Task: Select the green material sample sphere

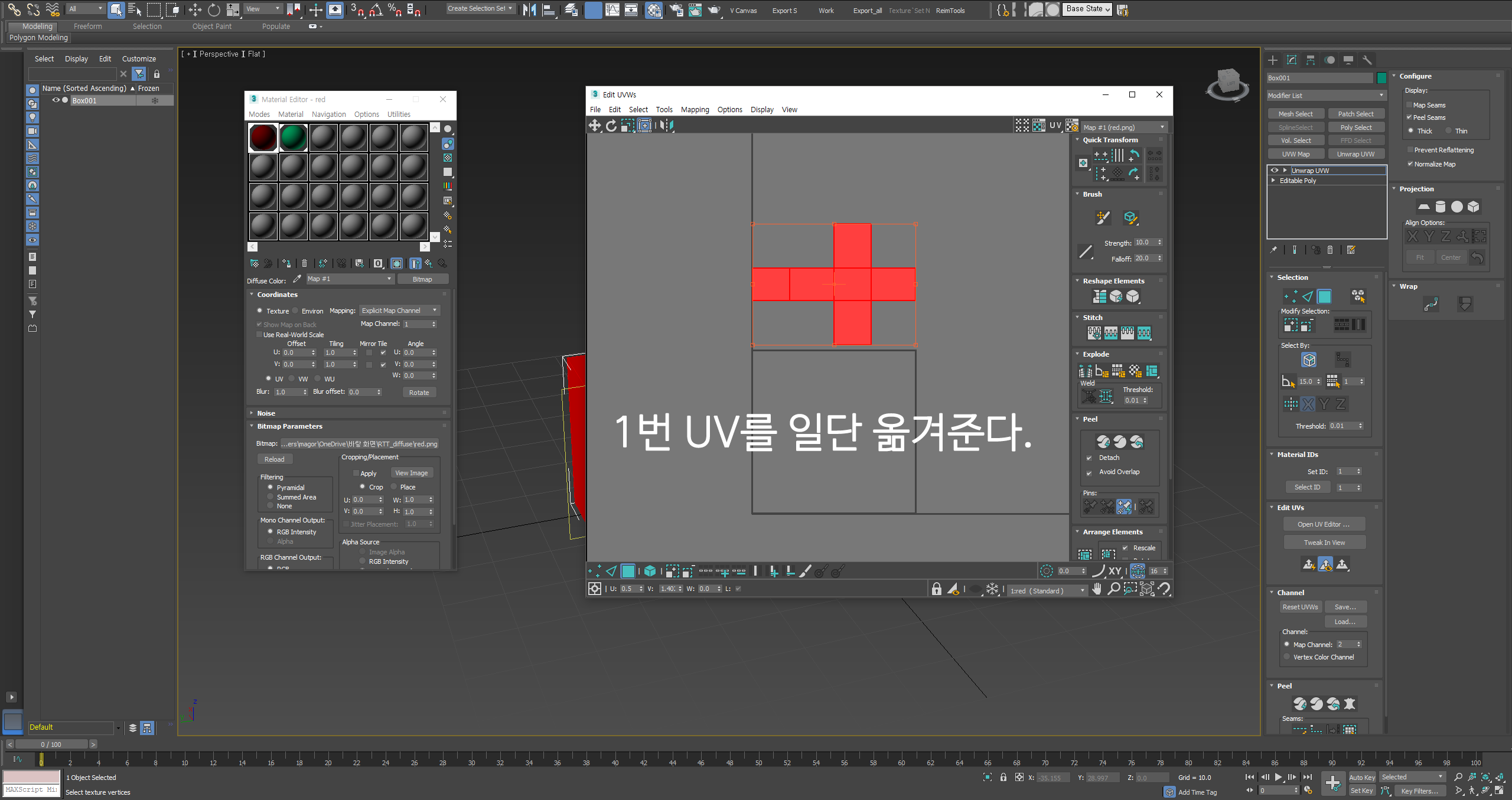Action: [294, 138]
